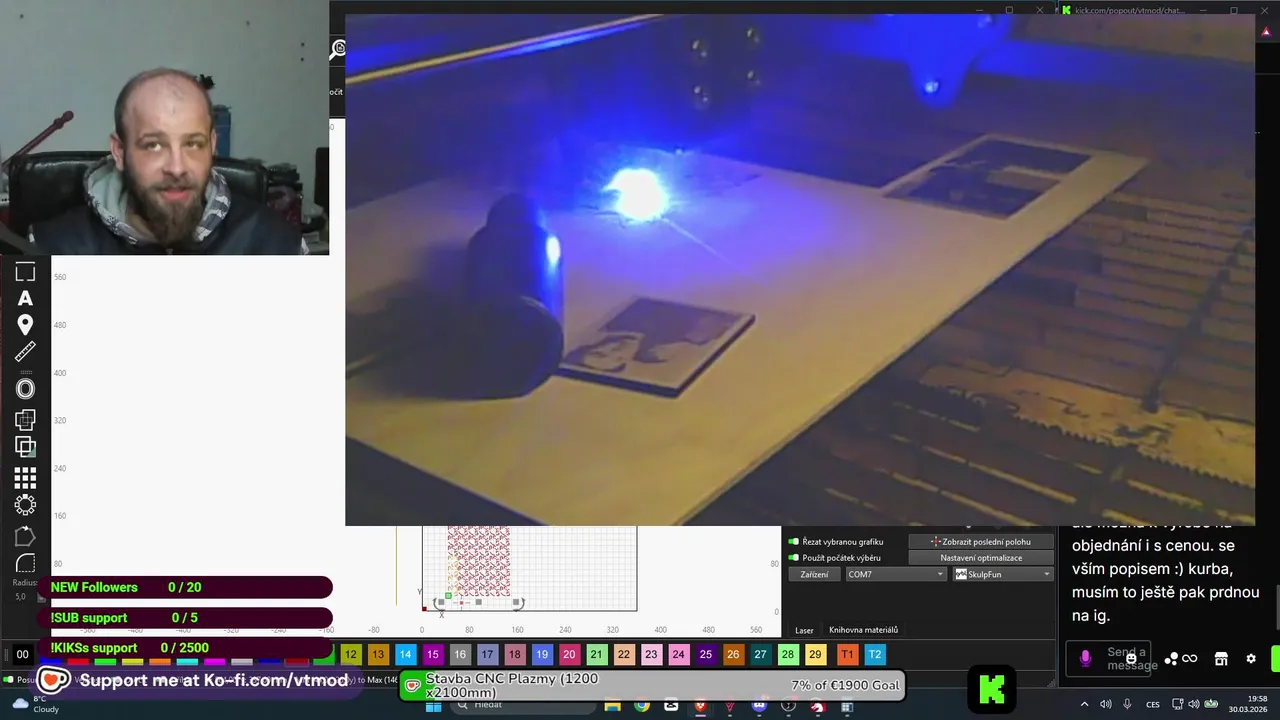Select the Measure ruler tool
The width and height of the screenshot is (1280, 720).
pos(25,351)
